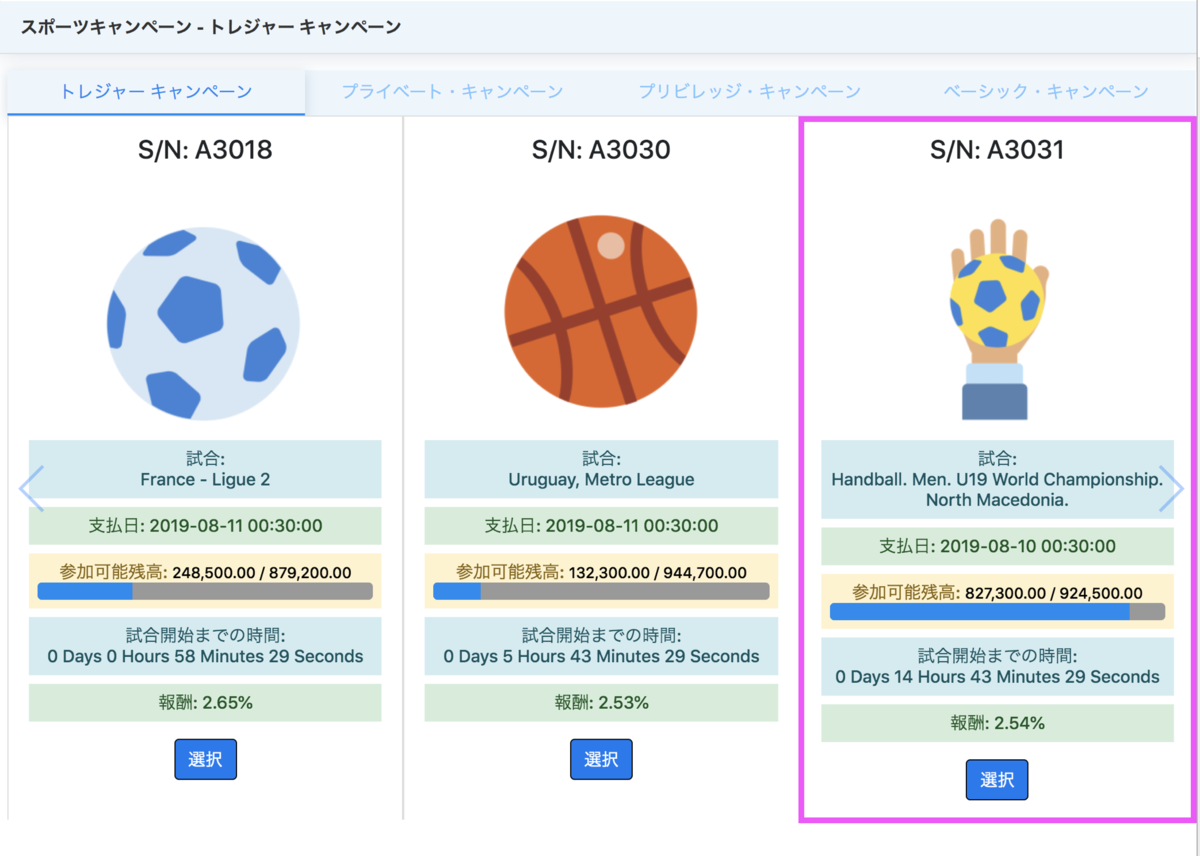
Task: Click payment date under Uruguay, Metro League
Action: (x=601, y=526)
